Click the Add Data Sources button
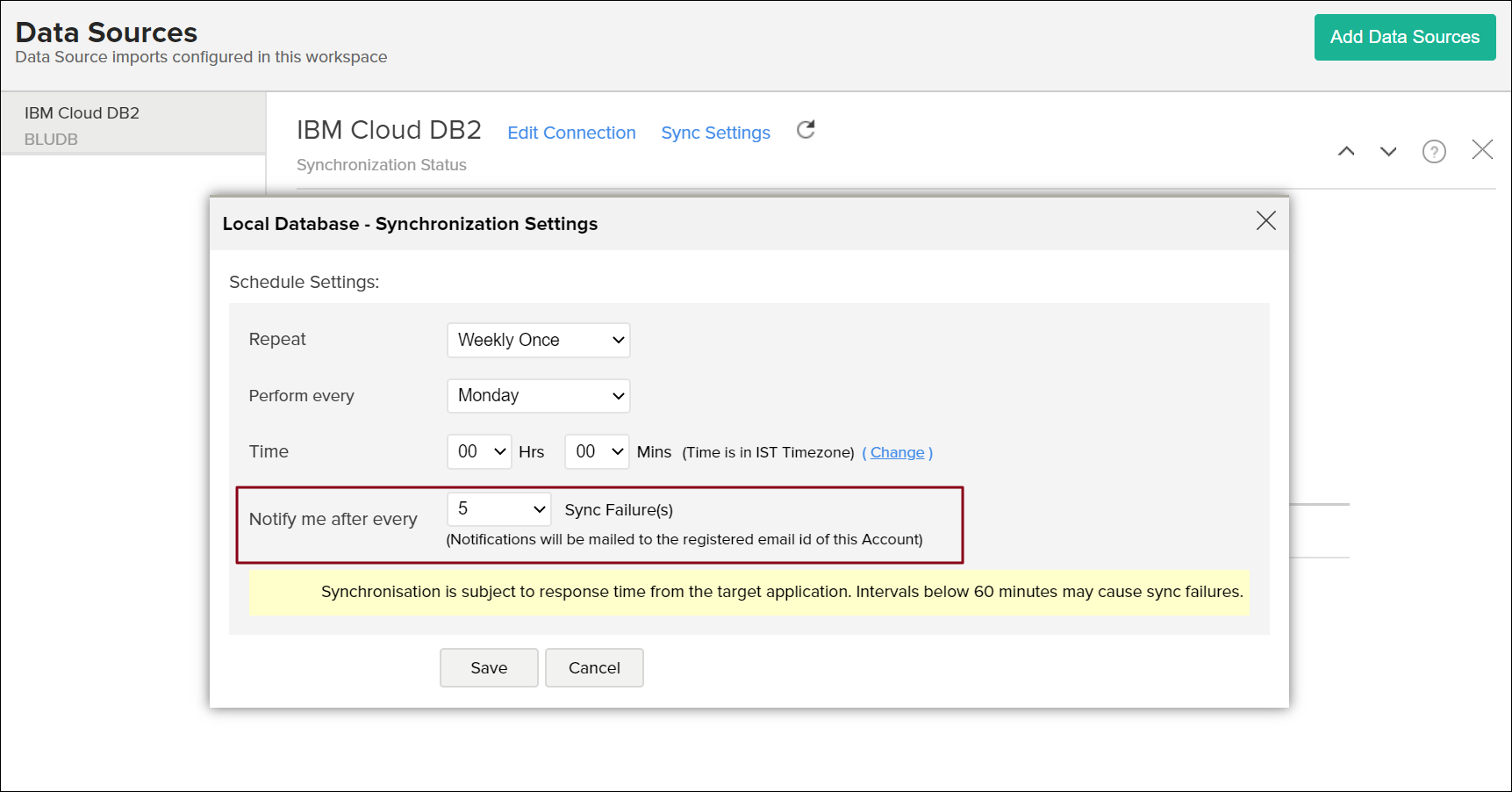Image resolution: width=1512 pixels, height=792 pixels. coord(1404,37)
